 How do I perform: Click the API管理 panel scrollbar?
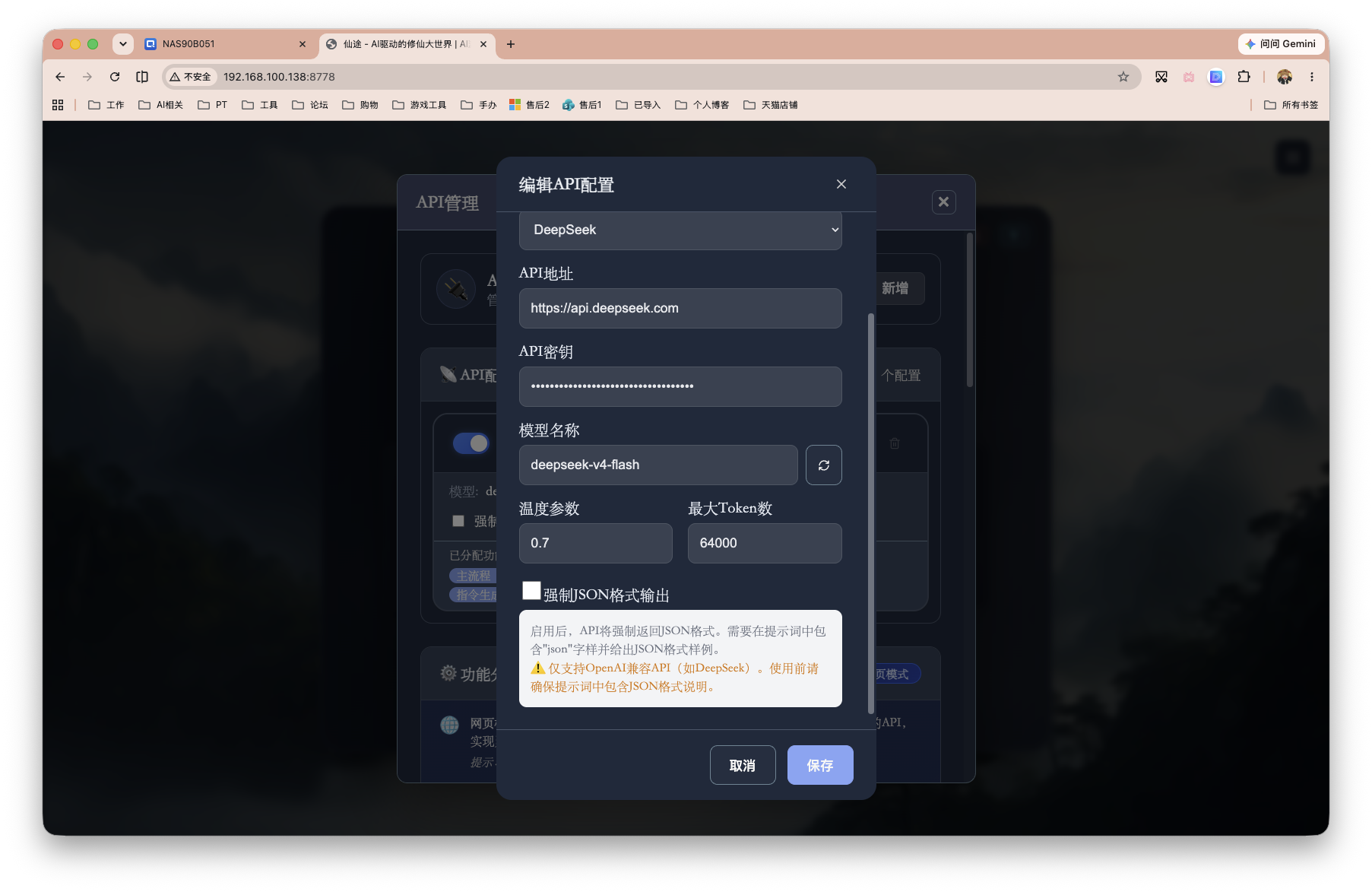(970, 310)
